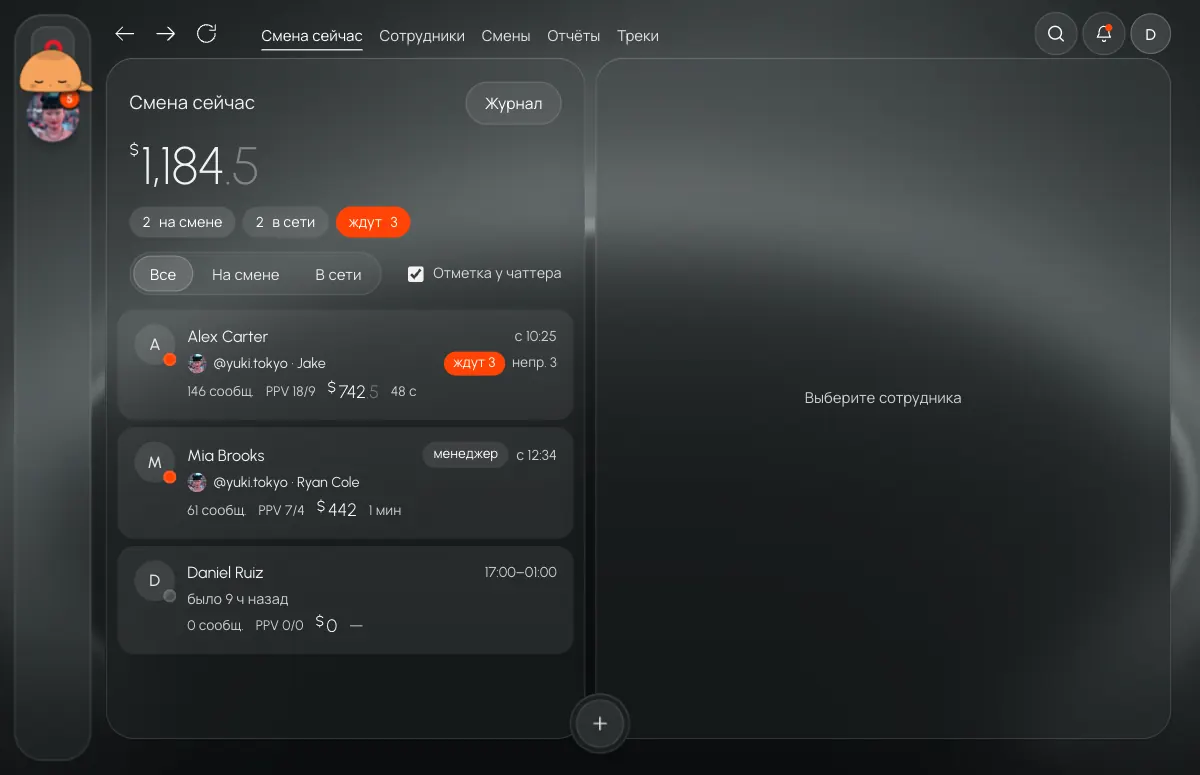Switch to the "Сотрудники" tab
1200x775 pixels.
coord(422,36)
